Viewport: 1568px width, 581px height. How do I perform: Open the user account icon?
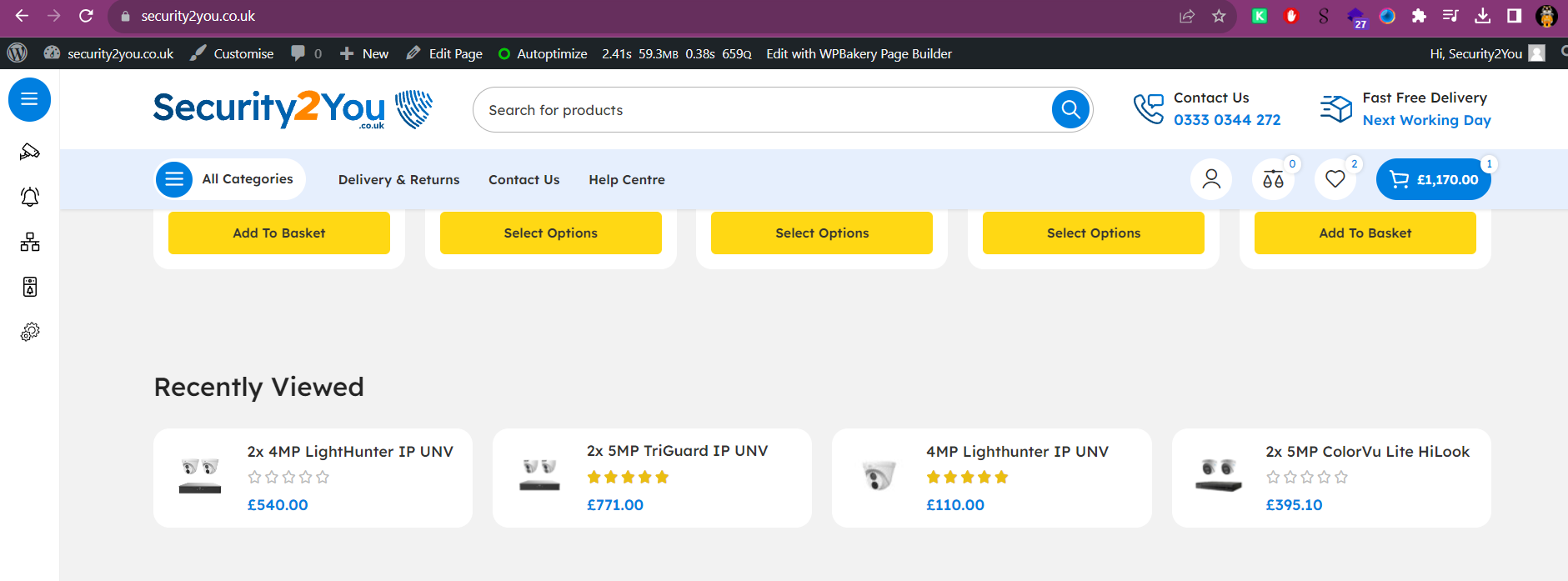coord(1211,179)
